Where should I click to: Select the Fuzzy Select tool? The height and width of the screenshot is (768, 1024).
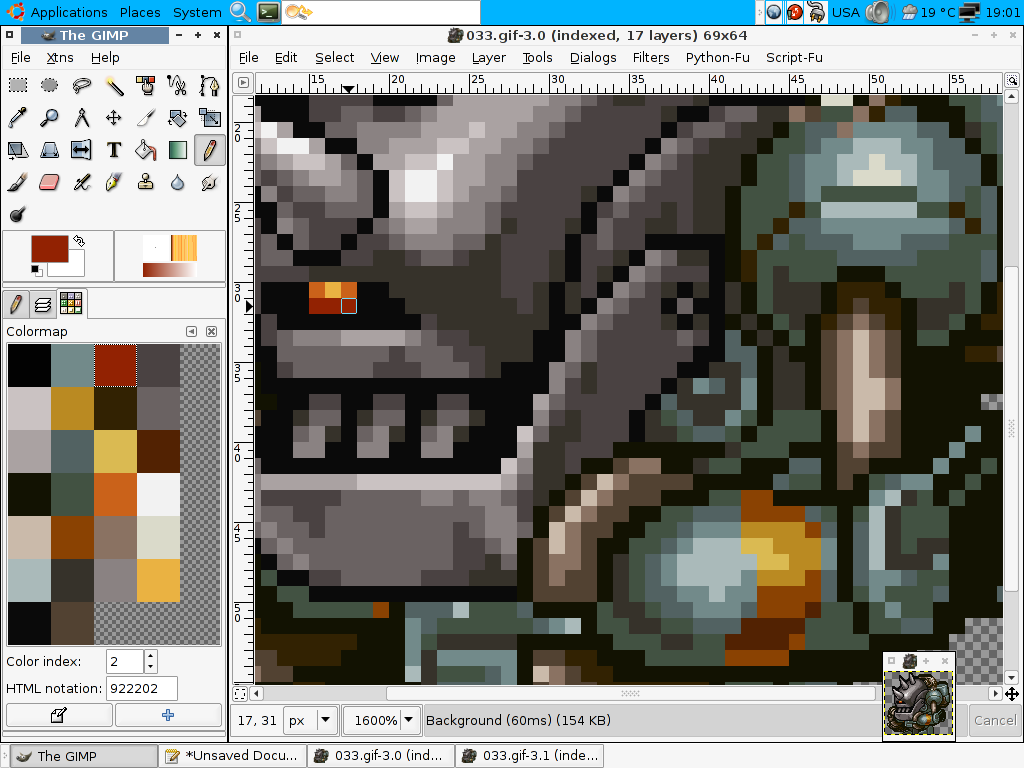click(113, 85)
